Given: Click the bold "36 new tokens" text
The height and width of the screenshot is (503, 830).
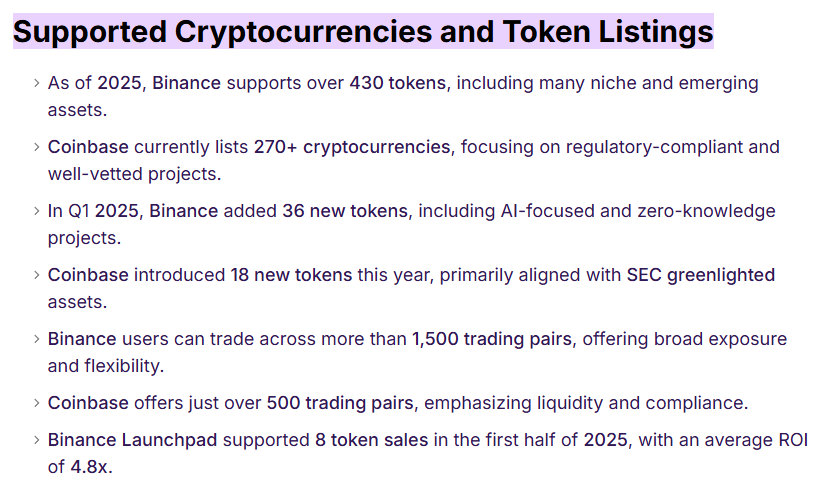Looking at the screenshot, I should pyautogui.click(x=345, y=211).
